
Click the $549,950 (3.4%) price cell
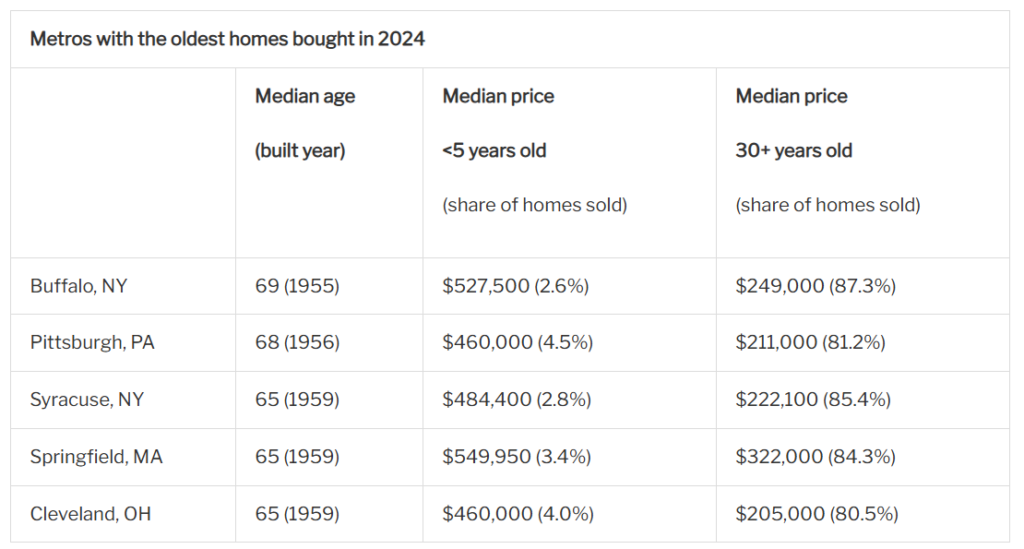tap(516, 457)
